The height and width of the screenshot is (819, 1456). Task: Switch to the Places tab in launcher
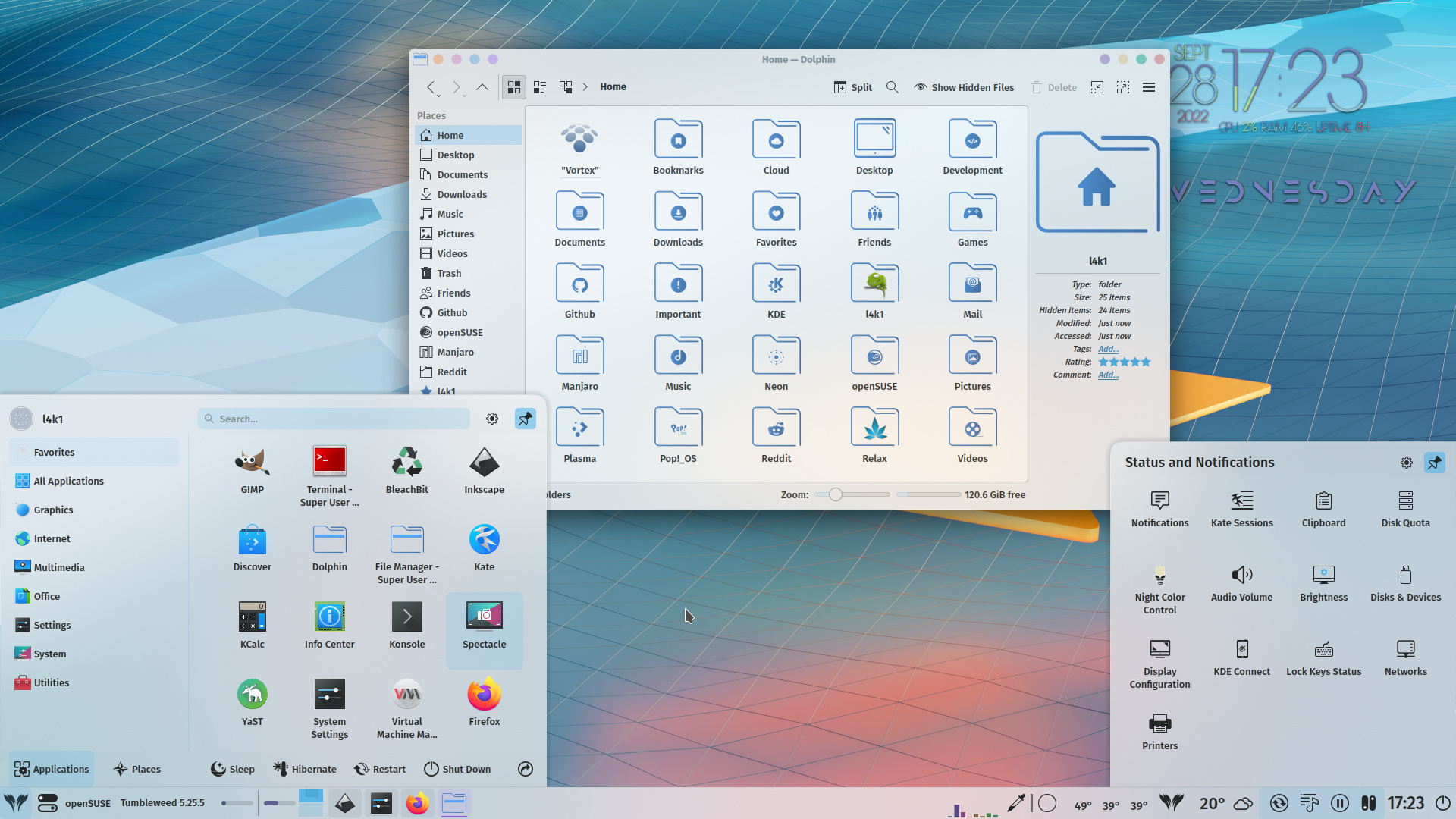pyautogui.click(x=136, y=768)
